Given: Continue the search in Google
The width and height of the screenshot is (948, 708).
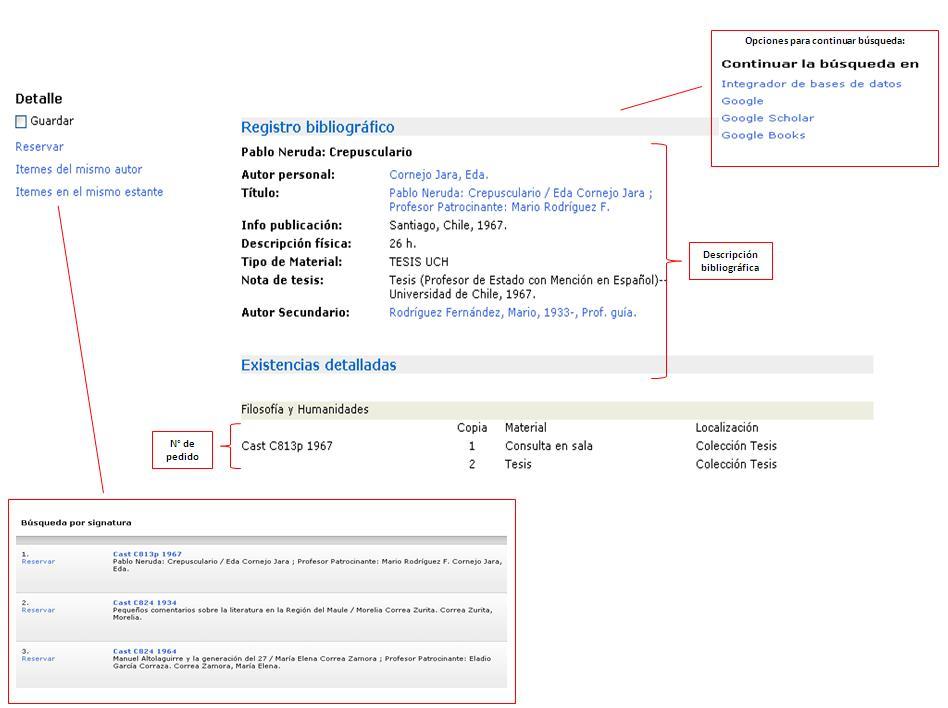Looking at the screenshot, I should (742, 101).
